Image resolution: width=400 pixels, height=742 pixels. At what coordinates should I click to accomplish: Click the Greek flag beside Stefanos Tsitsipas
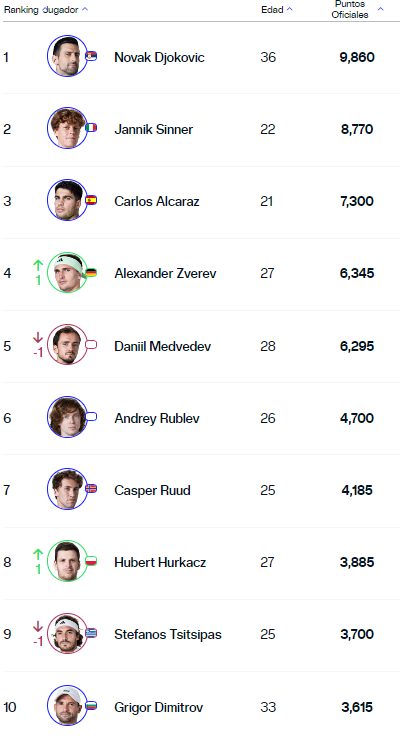point(91,633)
